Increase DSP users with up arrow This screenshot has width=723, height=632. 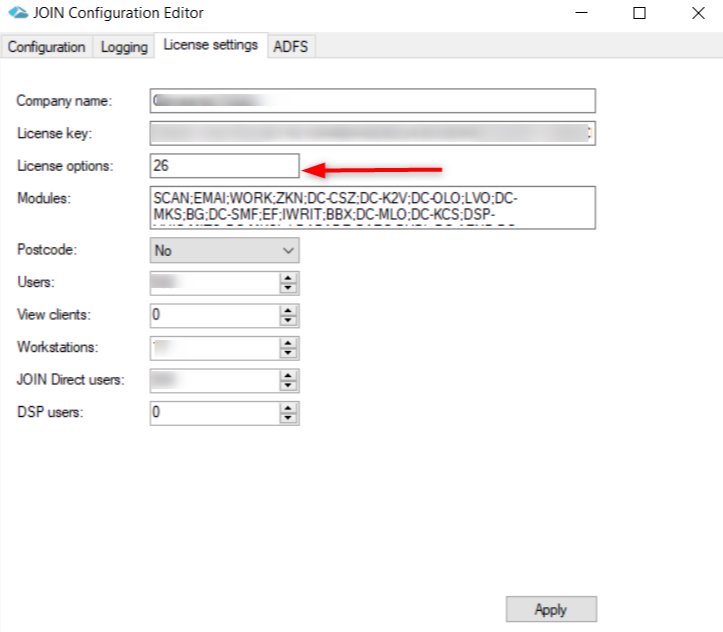coord(288,408)
